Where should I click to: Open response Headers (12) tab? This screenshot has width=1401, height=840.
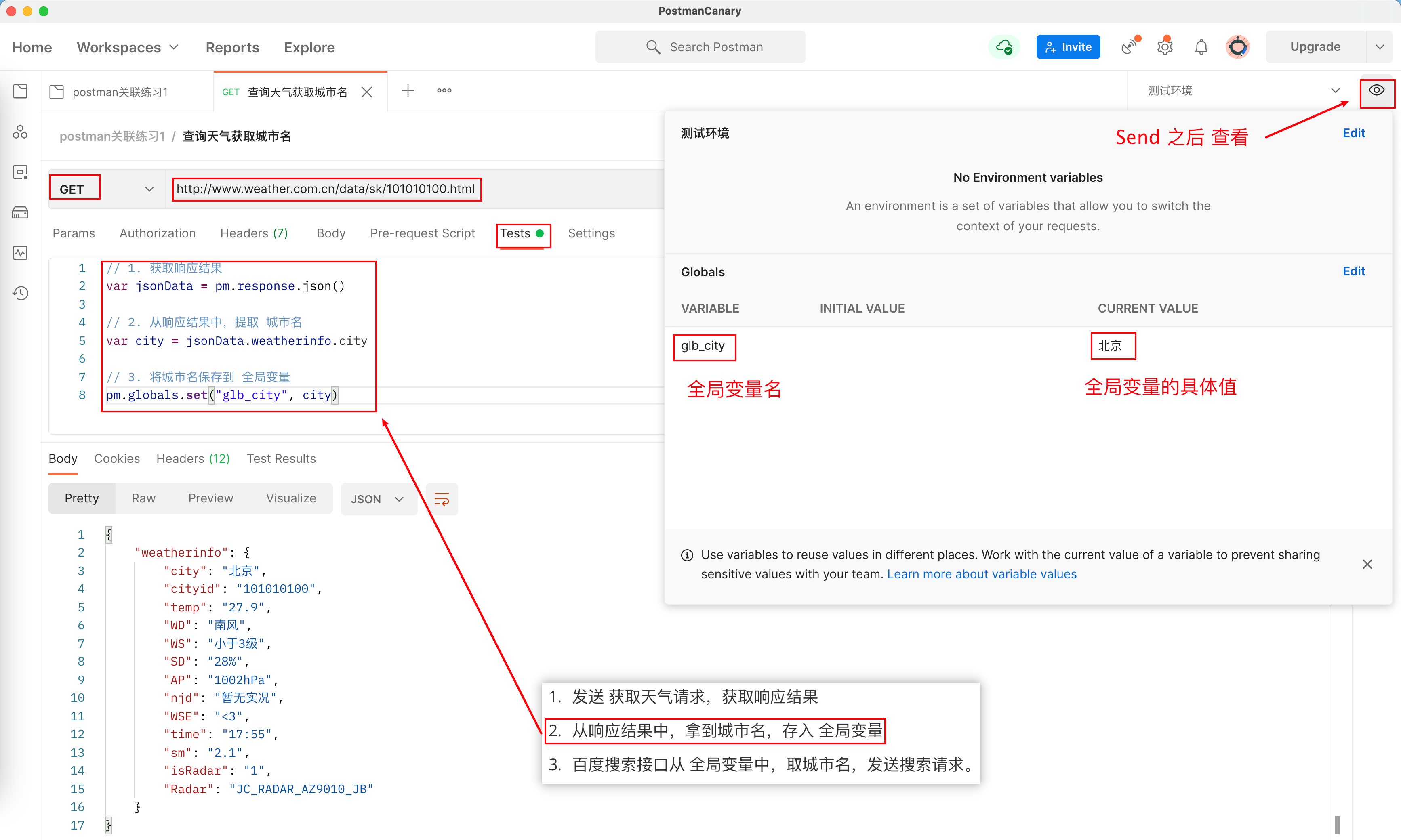point(193,458)
